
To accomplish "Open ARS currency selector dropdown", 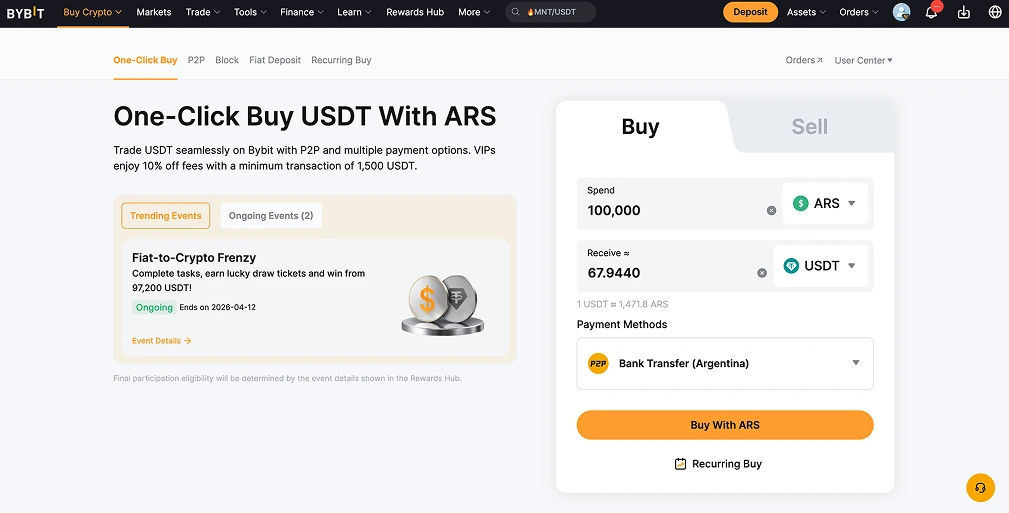I will [825, 203].
